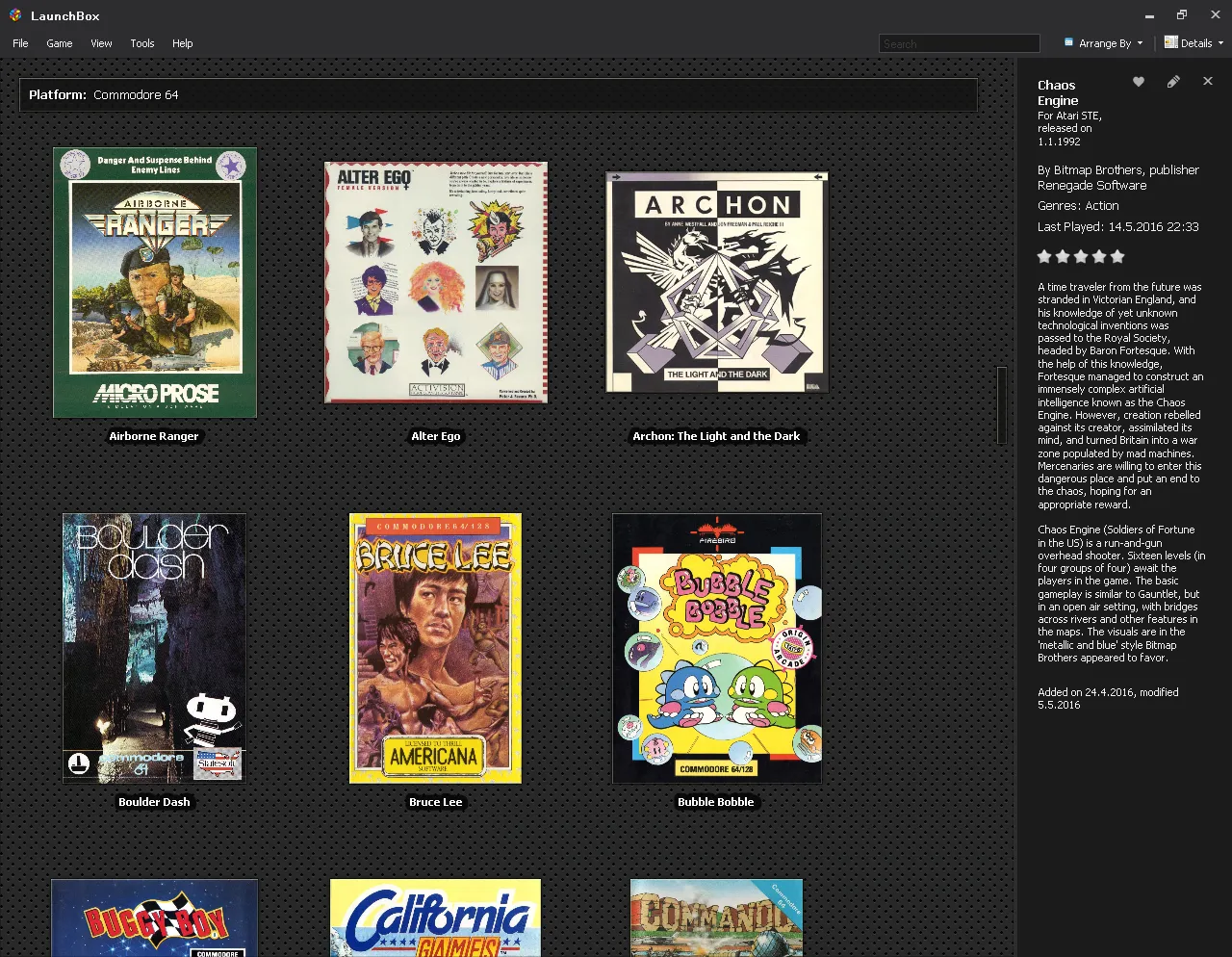Click the game list vertical scrollbar thumb

[x=1002, y=404]
